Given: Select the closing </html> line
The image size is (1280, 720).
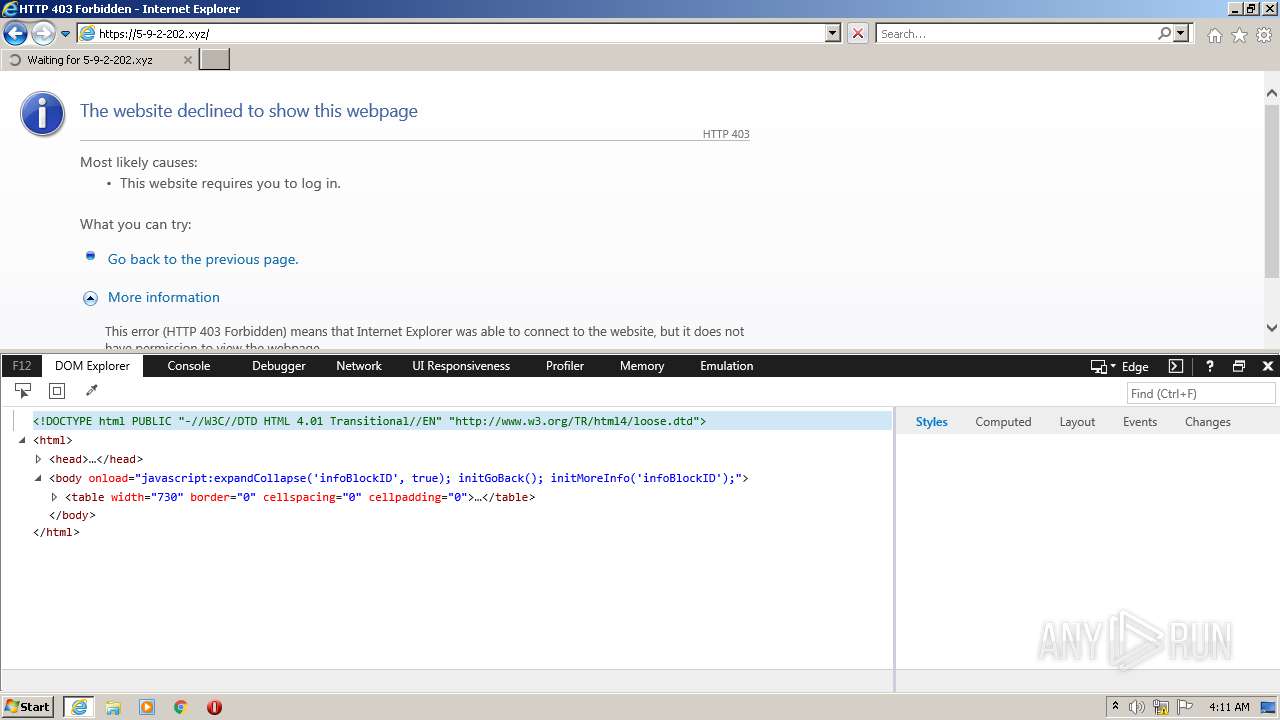Looking at the screenshot, I should 56,533.
